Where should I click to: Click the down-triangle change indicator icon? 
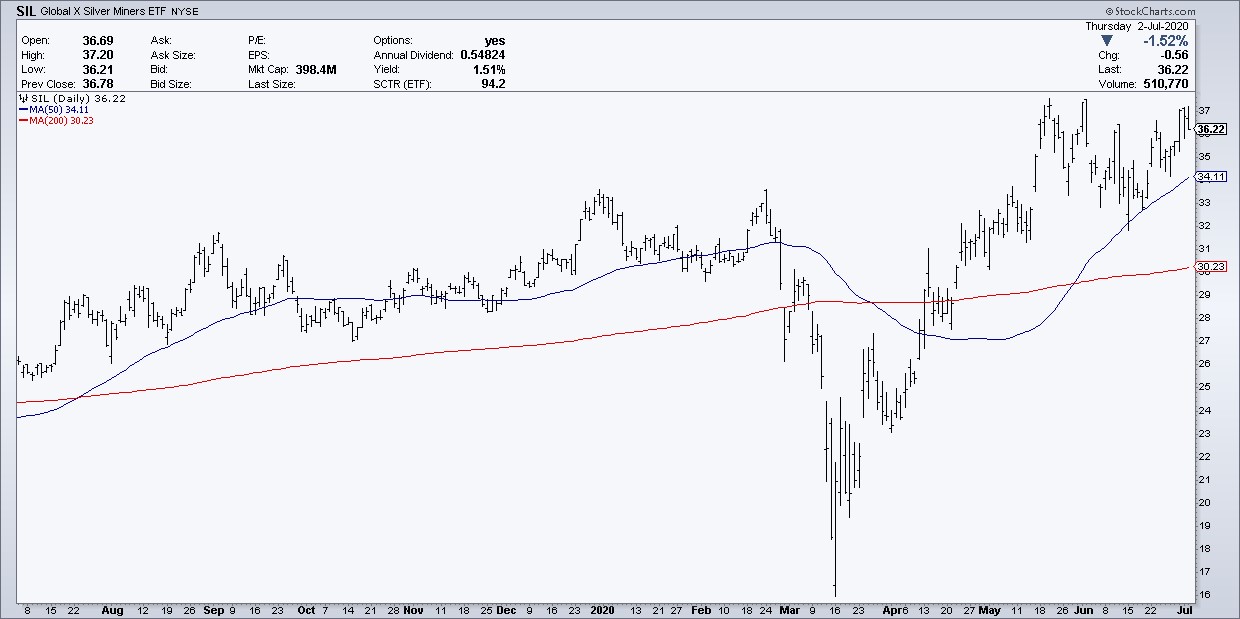1106,41
